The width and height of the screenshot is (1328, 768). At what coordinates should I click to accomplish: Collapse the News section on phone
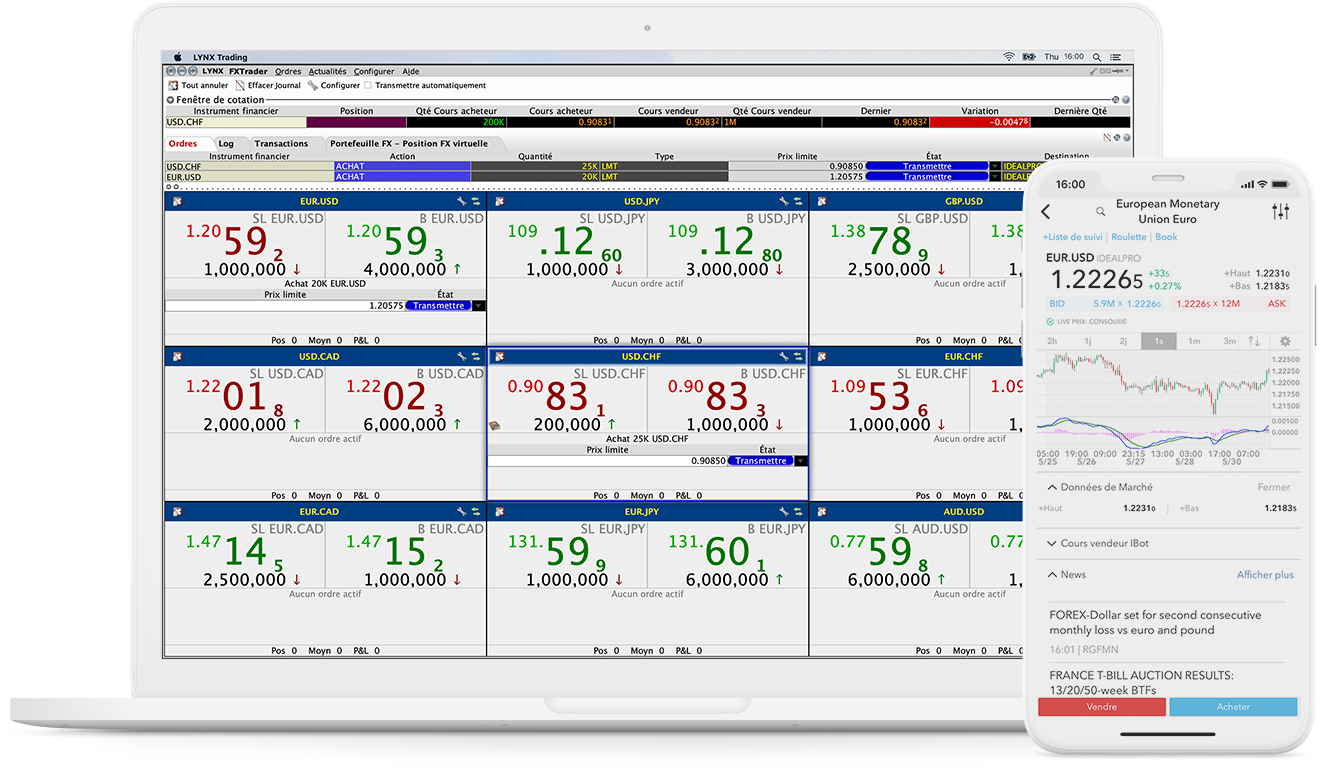[1052, 575]
